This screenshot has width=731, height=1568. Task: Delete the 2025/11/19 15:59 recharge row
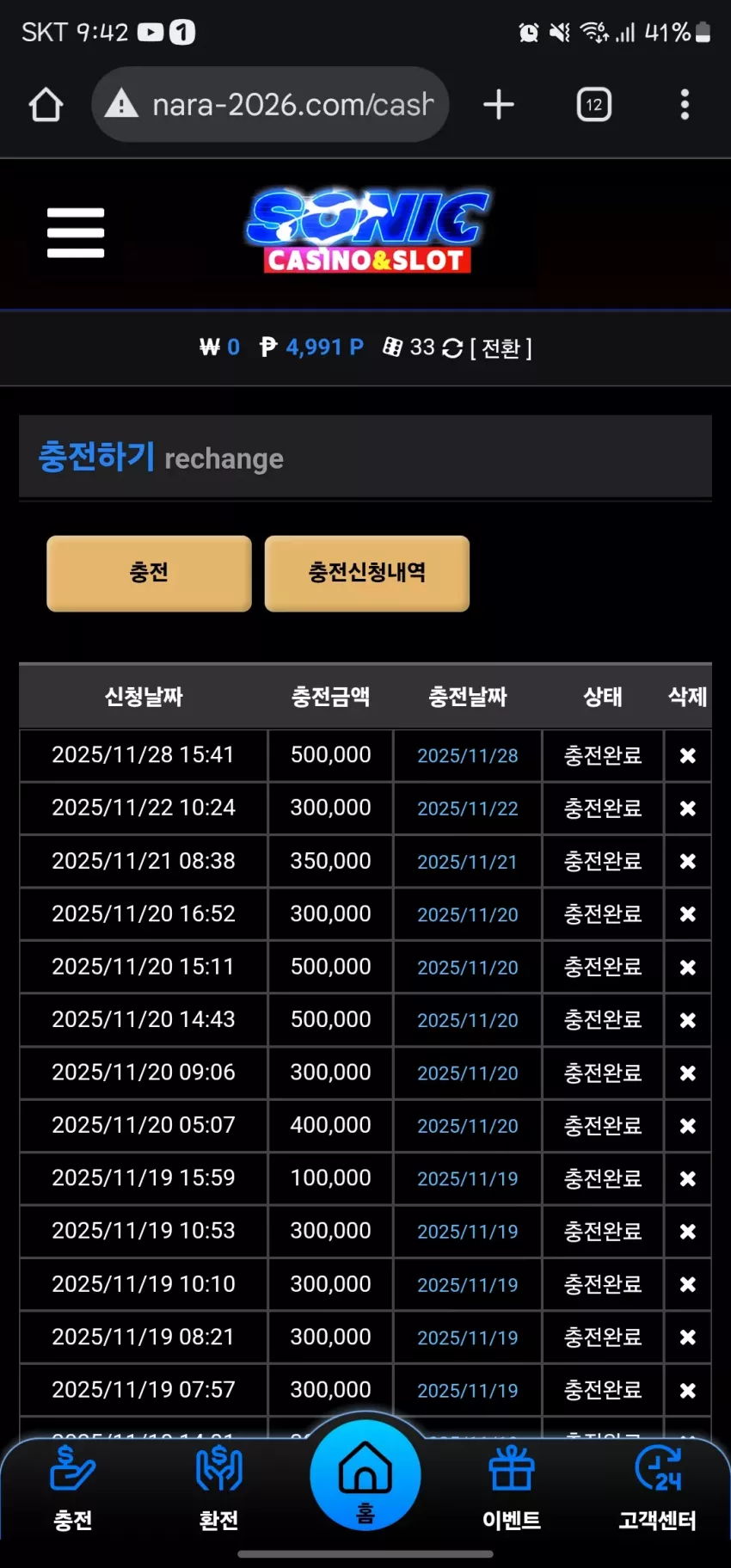tap(688, 1178)
